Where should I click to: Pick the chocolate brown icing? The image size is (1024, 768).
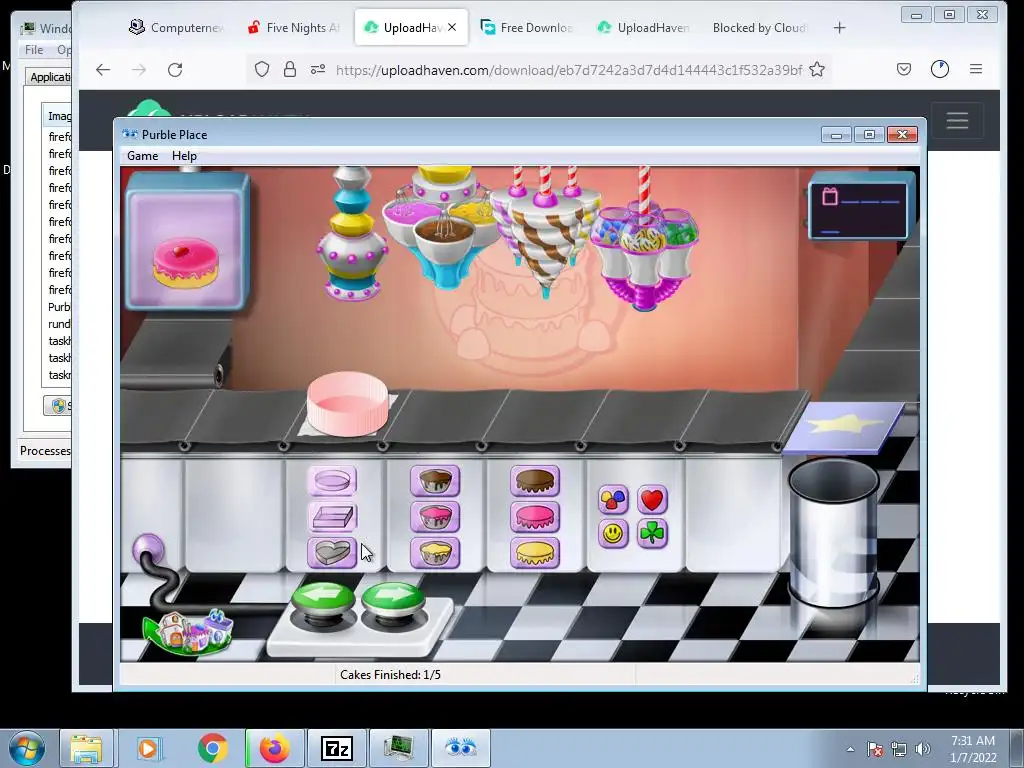(x=535, y=481)
